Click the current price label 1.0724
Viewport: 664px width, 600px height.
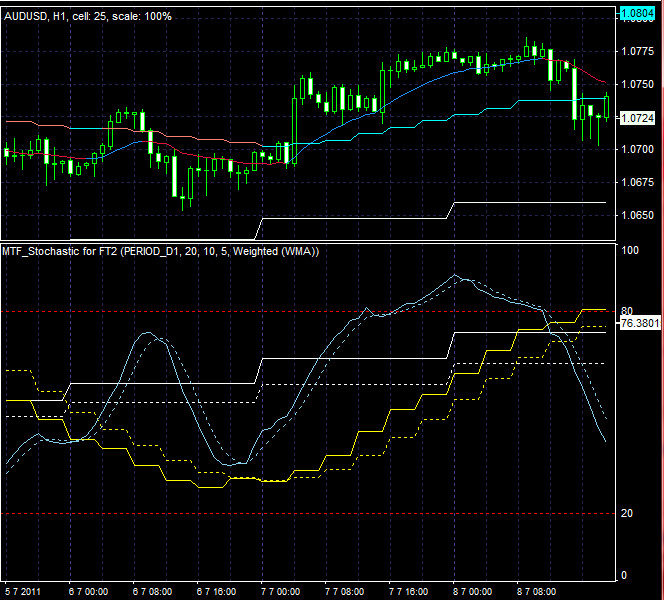point(637,118)
